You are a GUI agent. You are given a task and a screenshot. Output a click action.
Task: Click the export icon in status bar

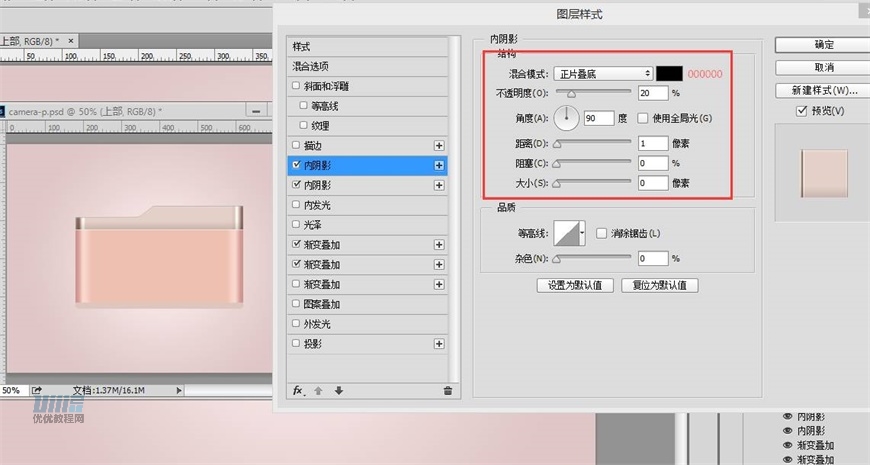[37, 390]
